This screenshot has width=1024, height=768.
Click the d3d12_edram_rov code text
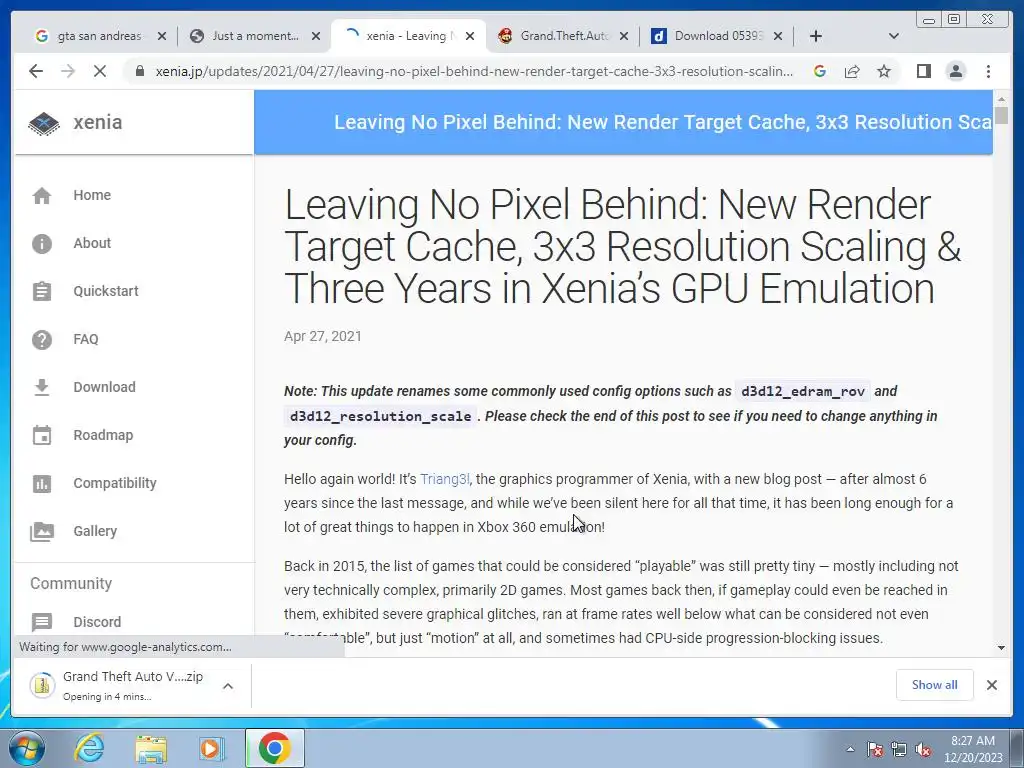(x=803, y=392)
